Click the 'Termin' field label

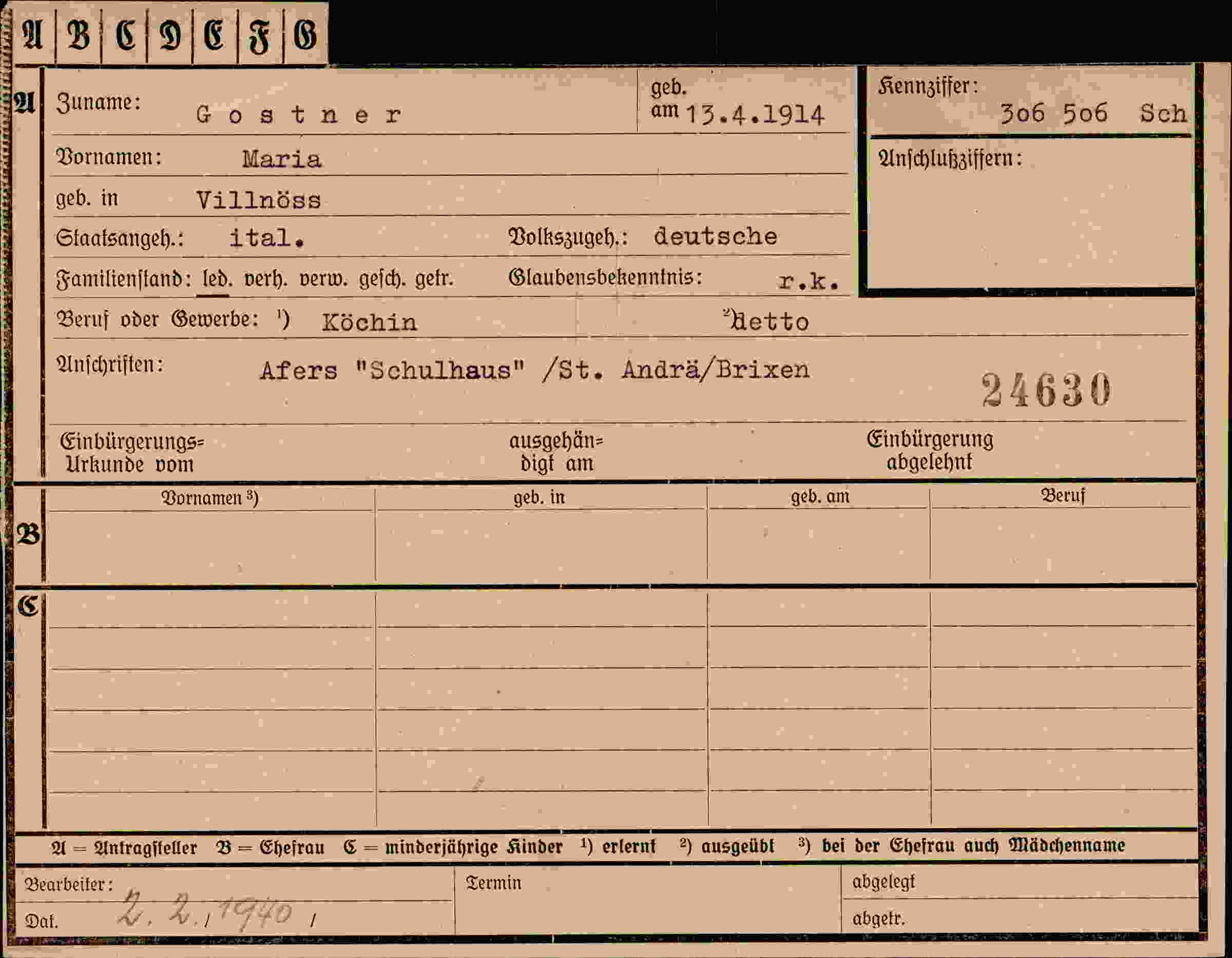pos(494,883)
